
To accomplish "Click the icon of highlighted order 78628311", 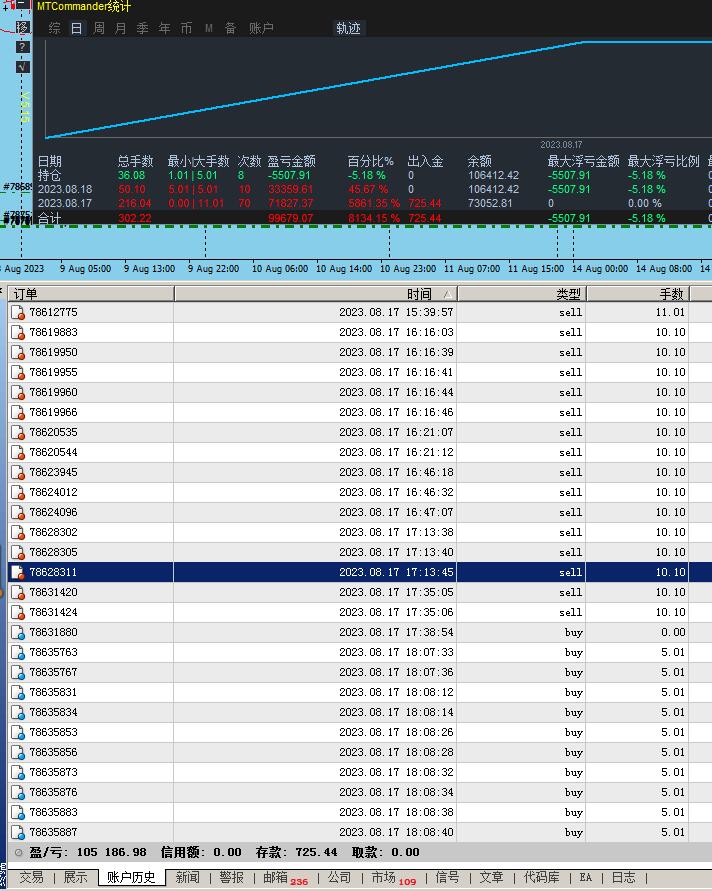I will coord(18,572).
